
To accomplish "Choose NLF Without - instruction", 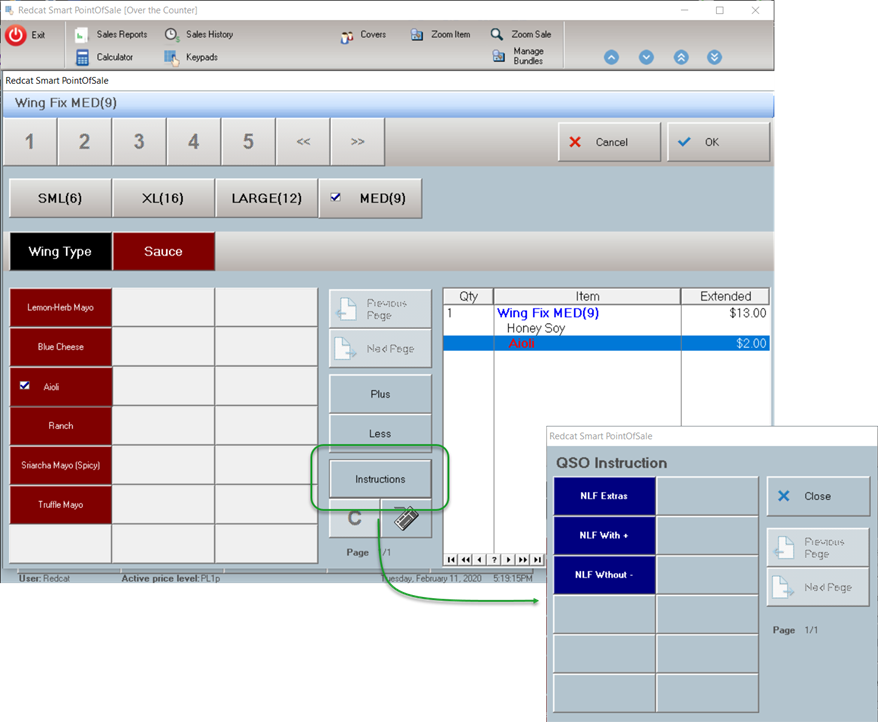I will [604, 575].
